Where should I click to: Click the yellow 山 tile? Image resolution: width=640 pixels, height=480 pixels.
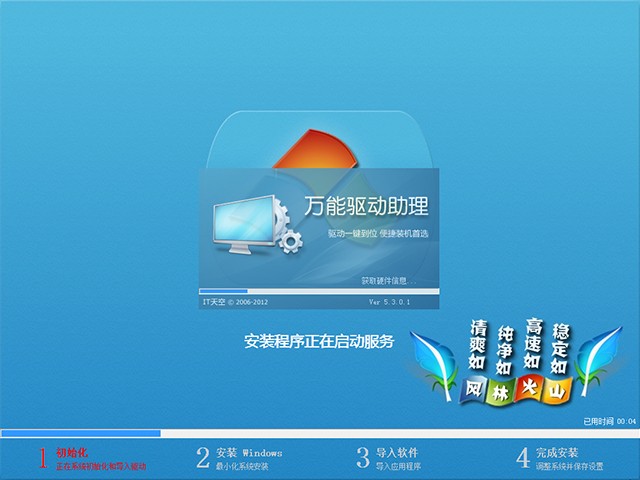tap(558, 391)
